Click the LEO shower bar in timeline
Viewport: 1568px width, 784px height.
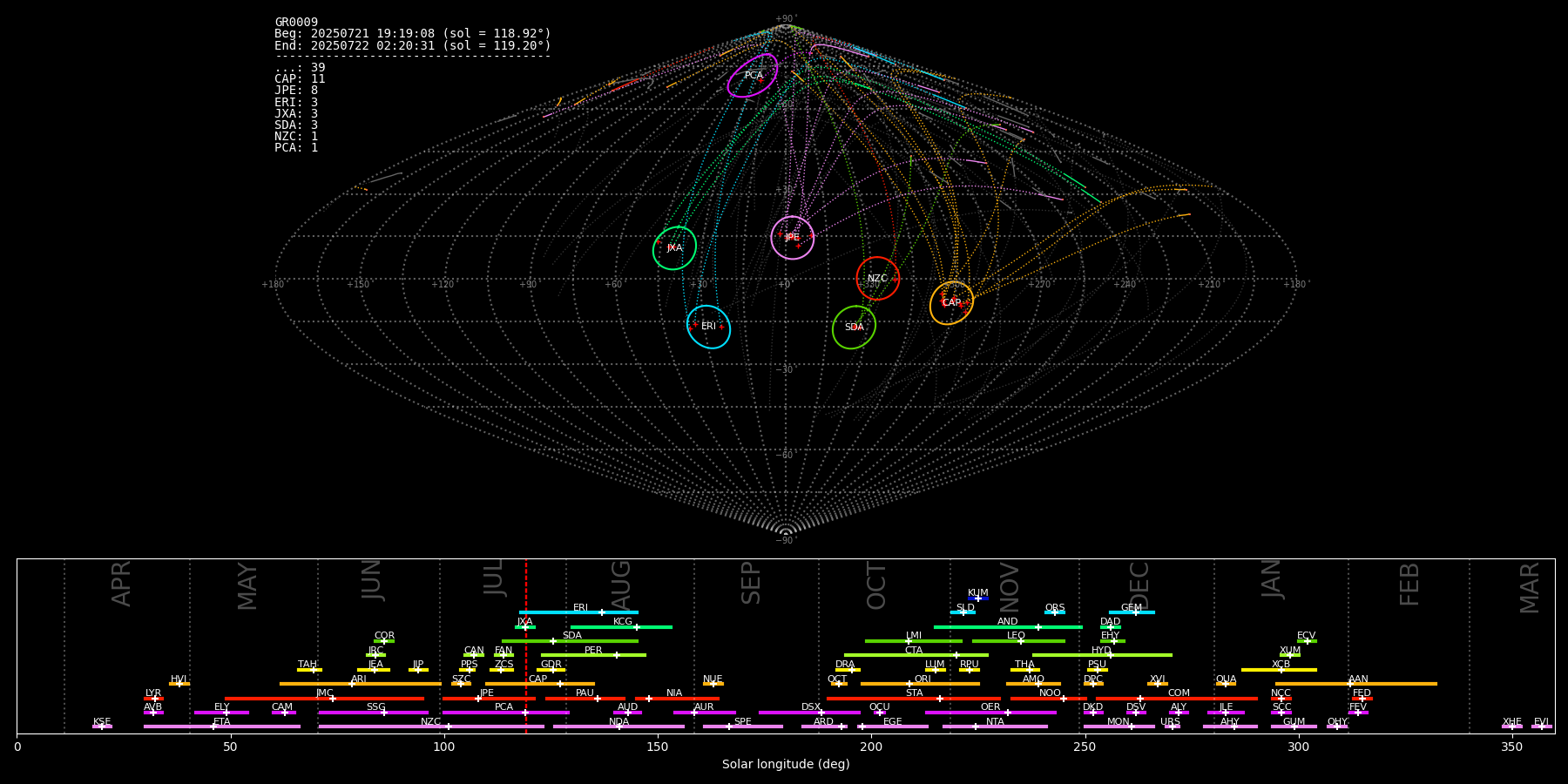(1018, 641)
